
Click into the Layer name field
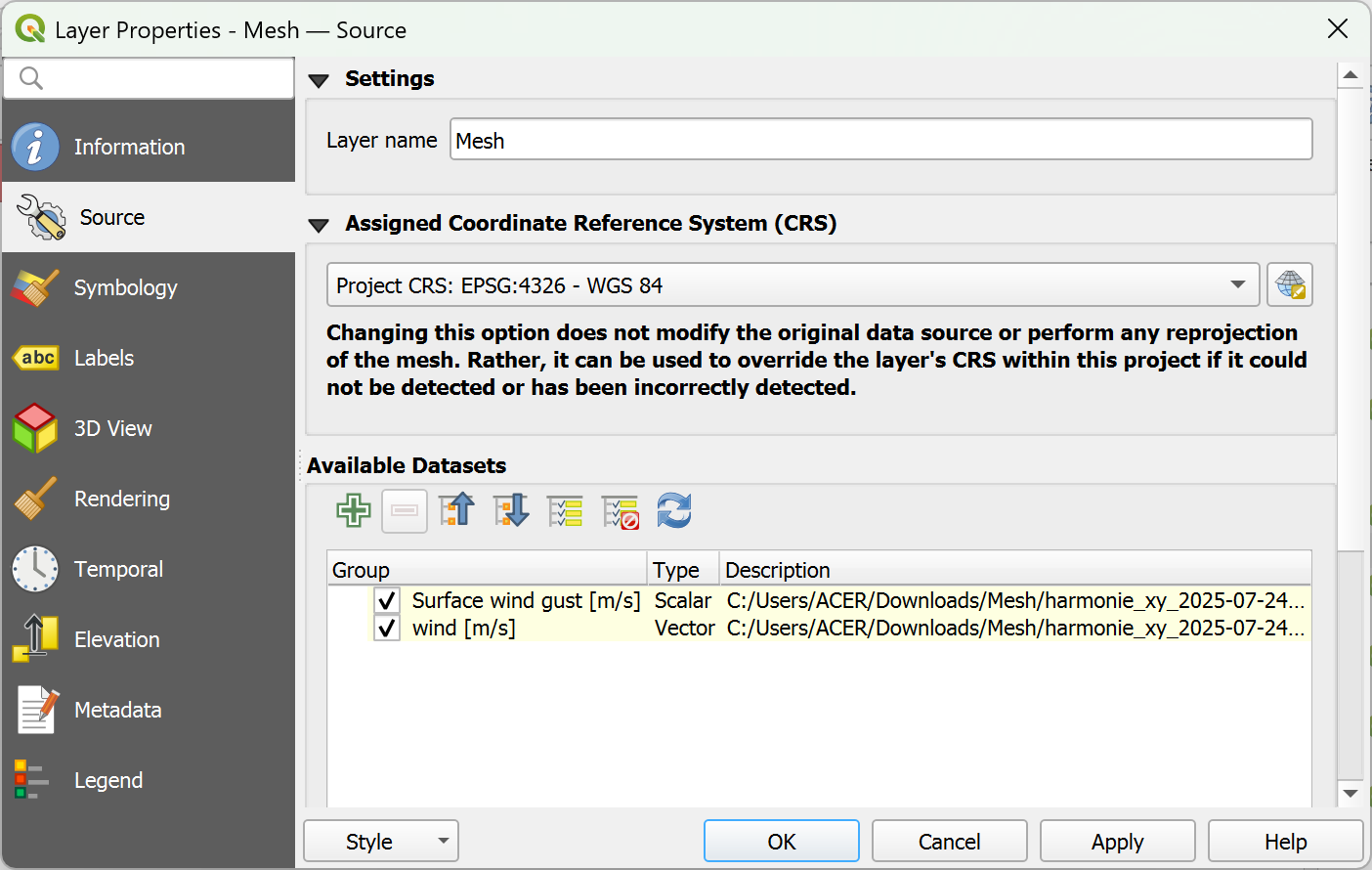coord(881,140)
